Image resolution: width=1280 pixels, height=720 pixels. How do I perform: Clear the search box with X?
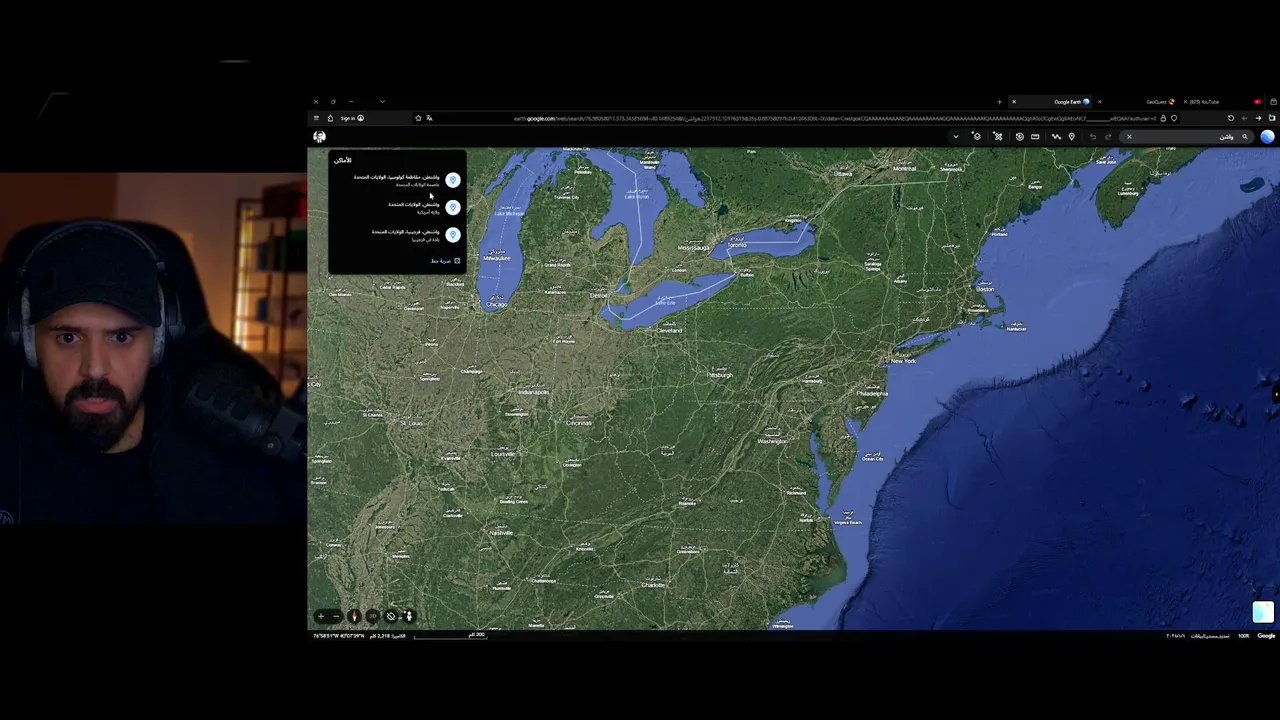tap(1129, 137)
